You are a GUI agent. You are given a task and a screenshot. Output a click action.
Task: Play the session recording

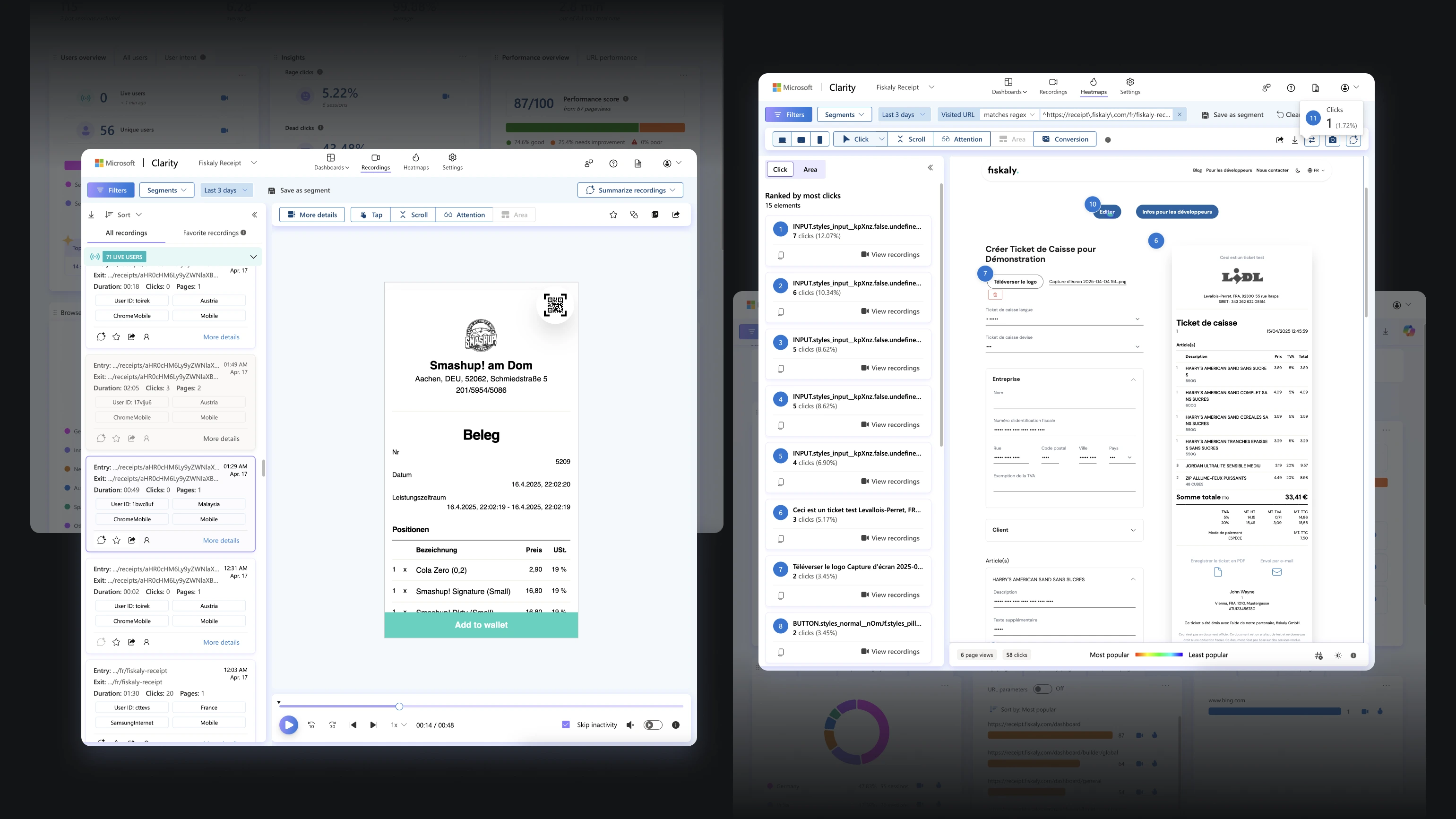tap(288, 724)
